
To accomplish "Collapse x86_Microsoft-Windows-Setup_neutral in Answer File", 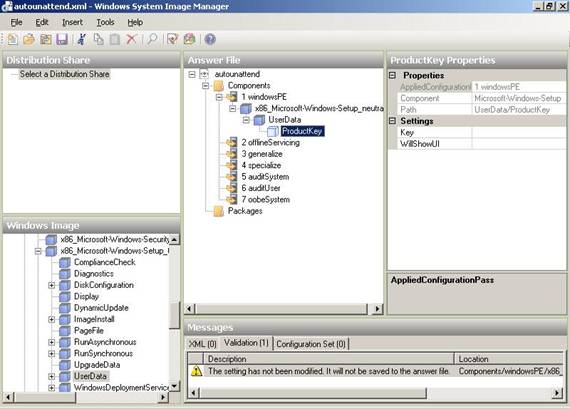I will (232, 108).
